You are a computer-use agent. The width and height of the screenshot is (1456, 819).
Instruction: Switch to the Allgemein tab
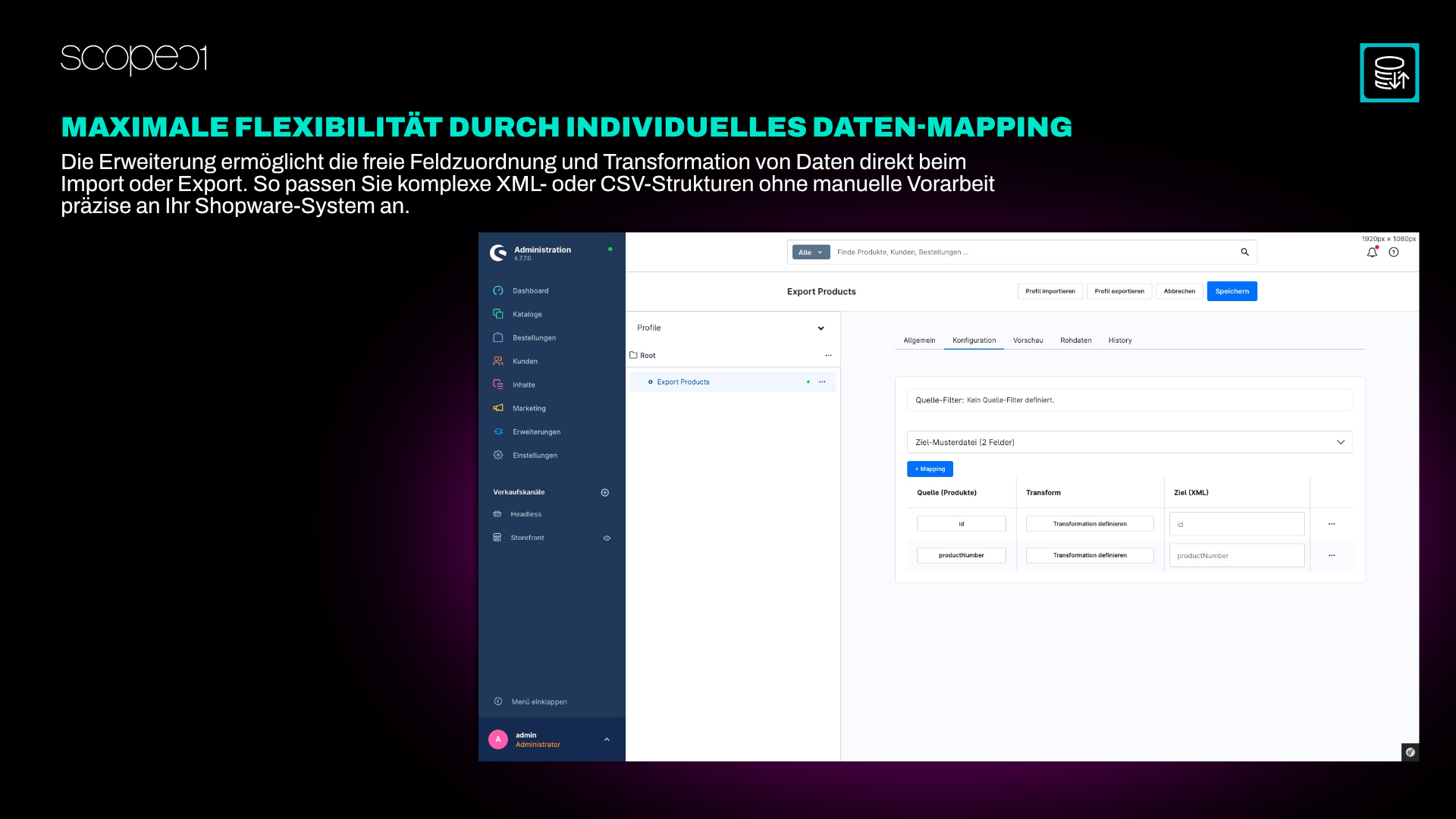919,340
